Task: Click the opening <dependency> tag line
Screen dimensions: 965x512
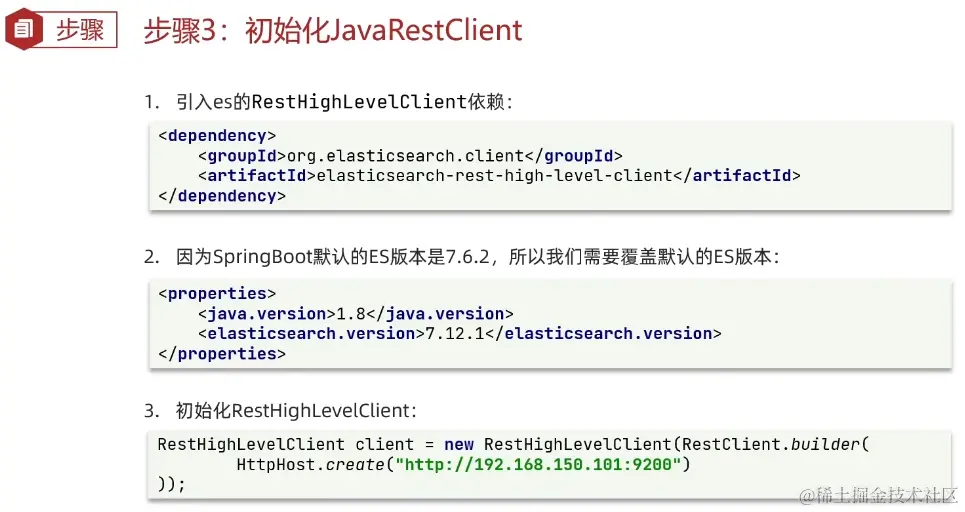Action: (x=217, y=135)
